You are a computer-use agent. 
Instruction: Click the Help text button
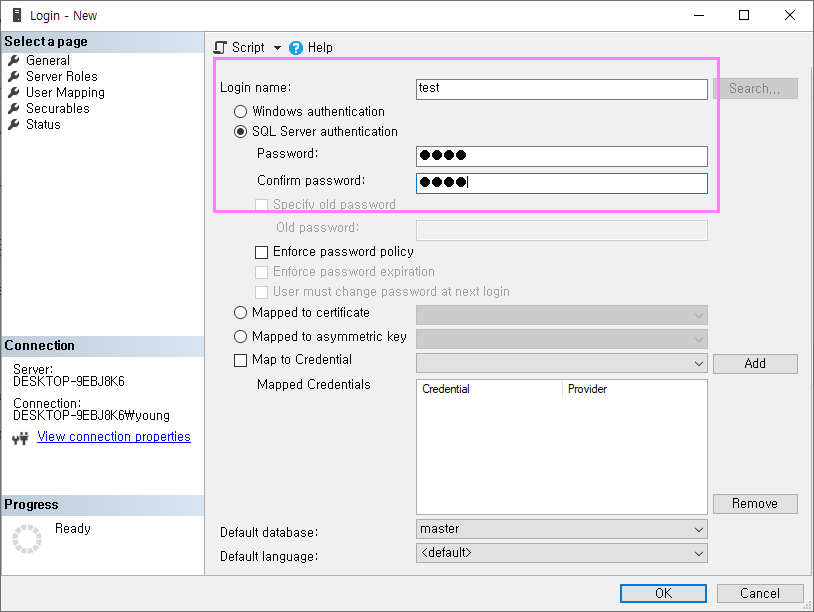tap(320, 48)
